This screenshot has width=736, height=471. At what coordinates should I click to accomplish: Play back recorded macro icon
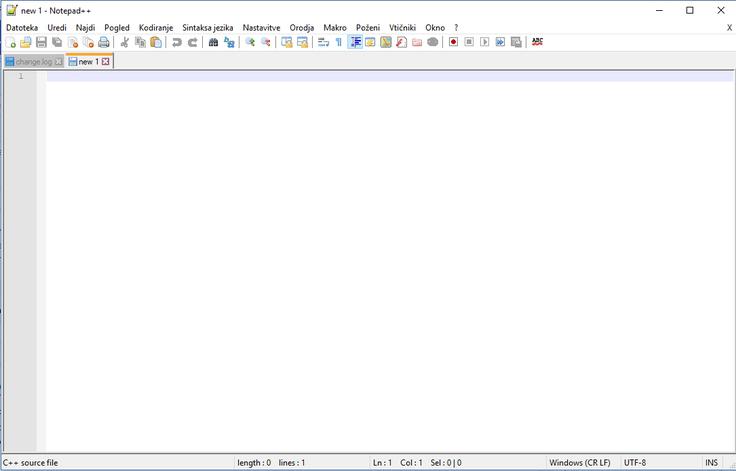484,42
